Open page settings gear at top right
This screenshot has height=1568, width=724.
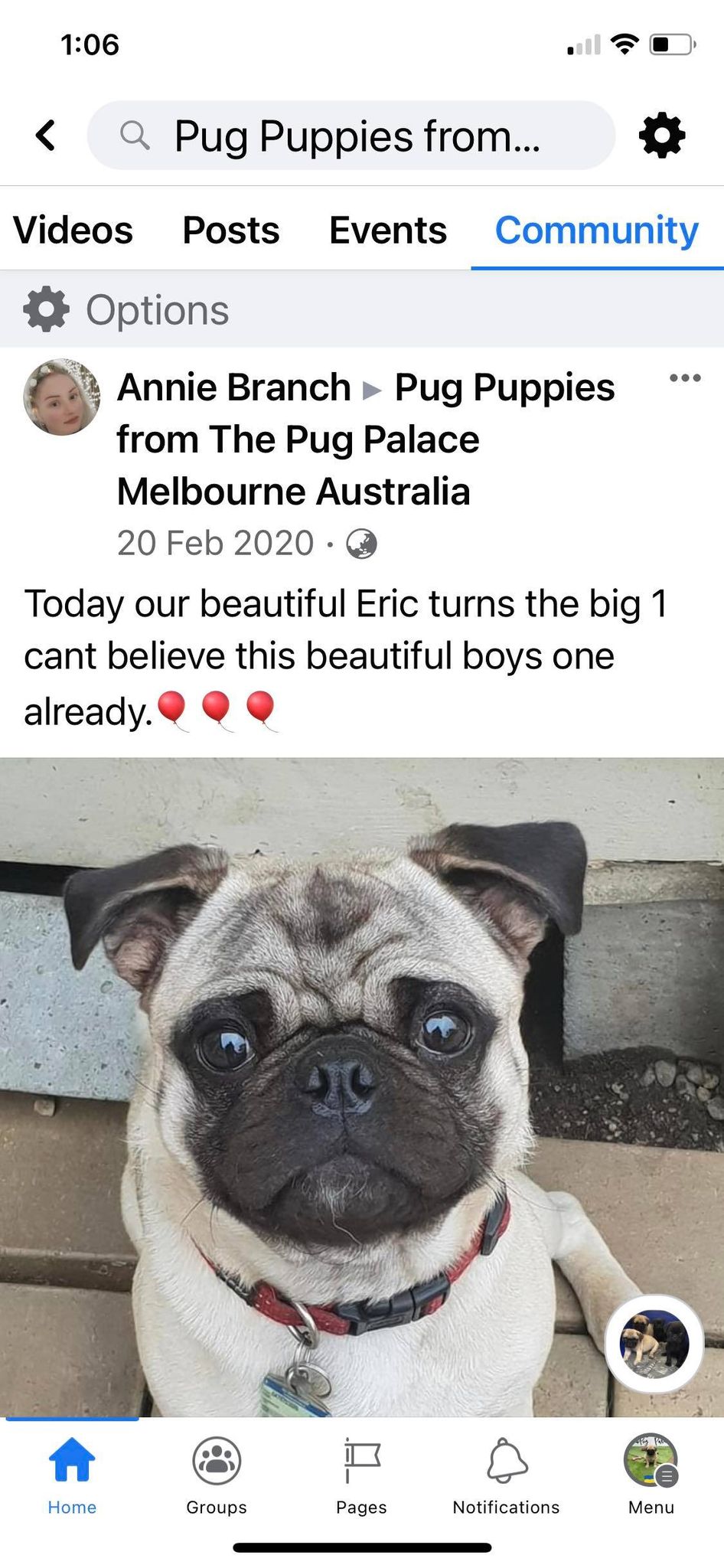pos(662,136)
